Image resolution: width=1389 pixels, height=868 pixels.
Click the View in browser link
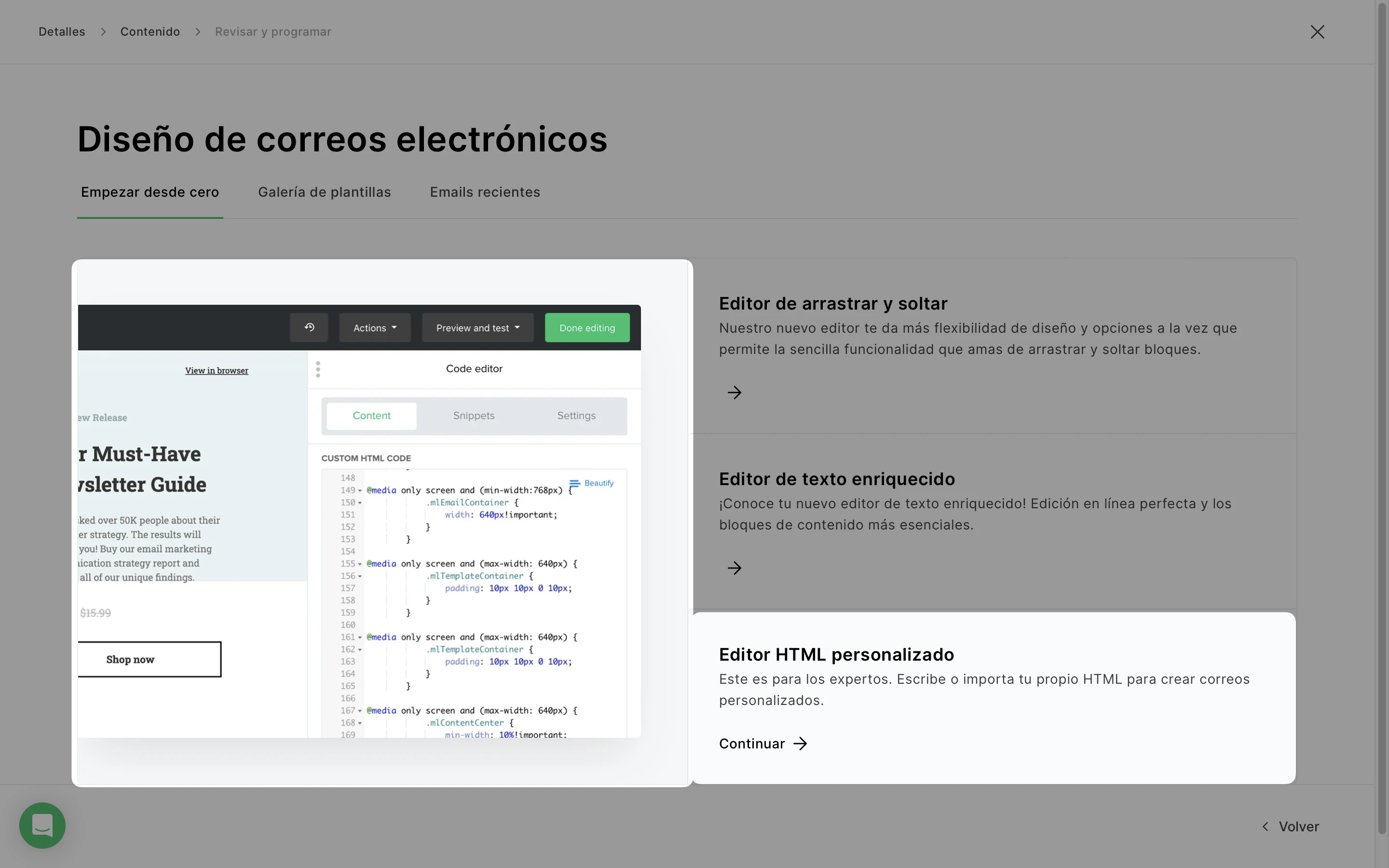(217, 371)
